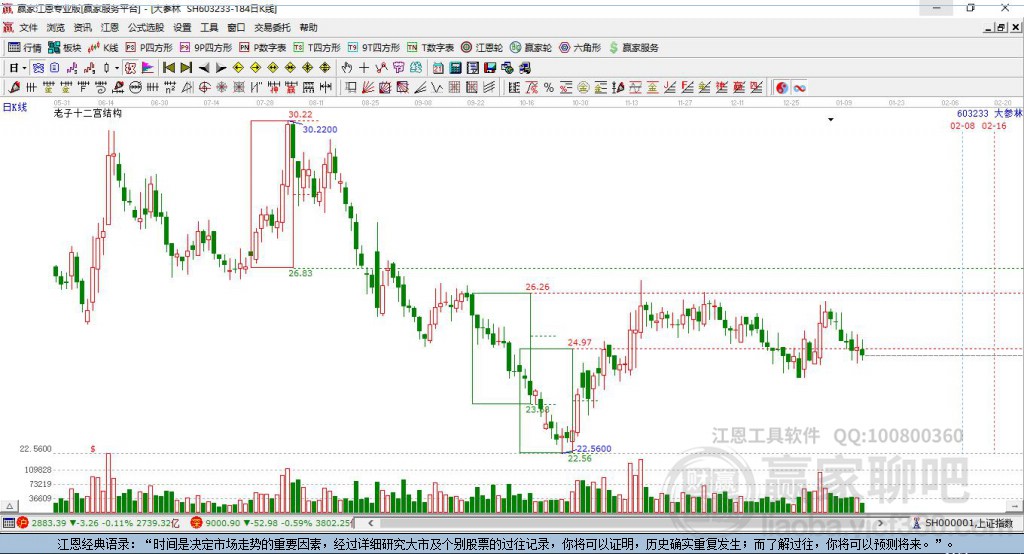The height and width of the screenshot is (554, 1024).
Task: Open the P四方形 tool
Action: click(149, 48)
